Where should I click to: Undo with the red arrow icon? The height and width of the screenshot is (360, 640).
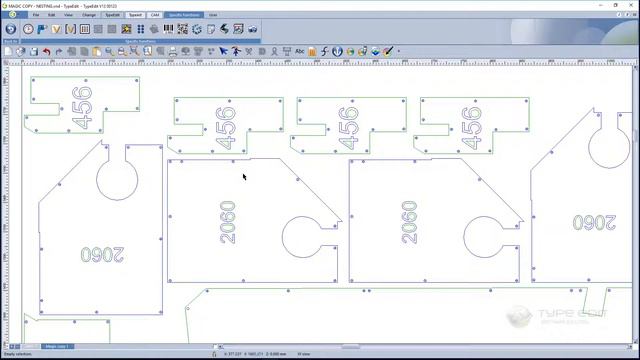tap(46, 51)
